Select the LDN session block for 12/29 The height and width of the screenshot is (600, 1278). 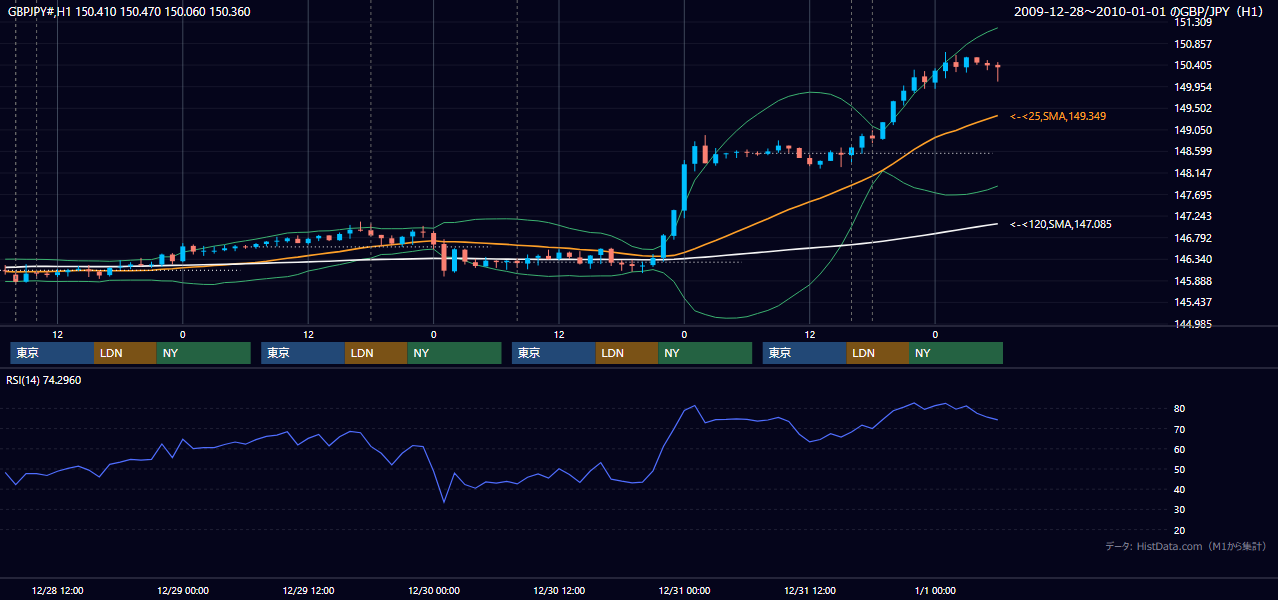point(376,353)
